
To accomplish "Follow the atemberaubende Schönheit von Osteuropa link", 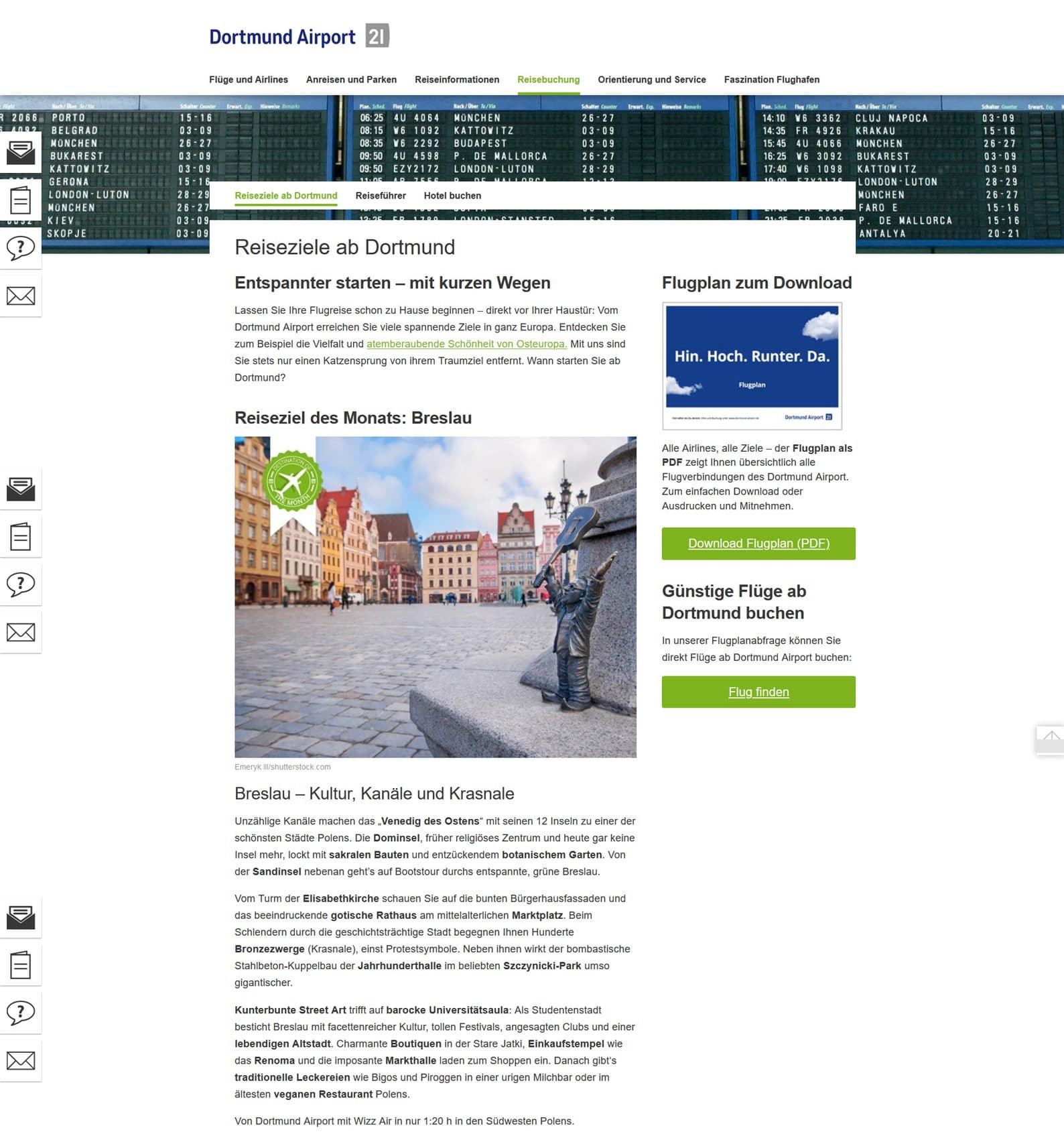I will pyautogui.click(x=467, y=344).
